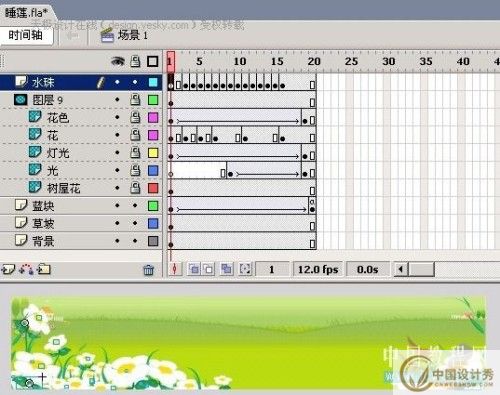This screenshot has height=395, width=500.
Task: Click the scene clapperboard icon
Action: pyautogui.click(x=107, y=35)
